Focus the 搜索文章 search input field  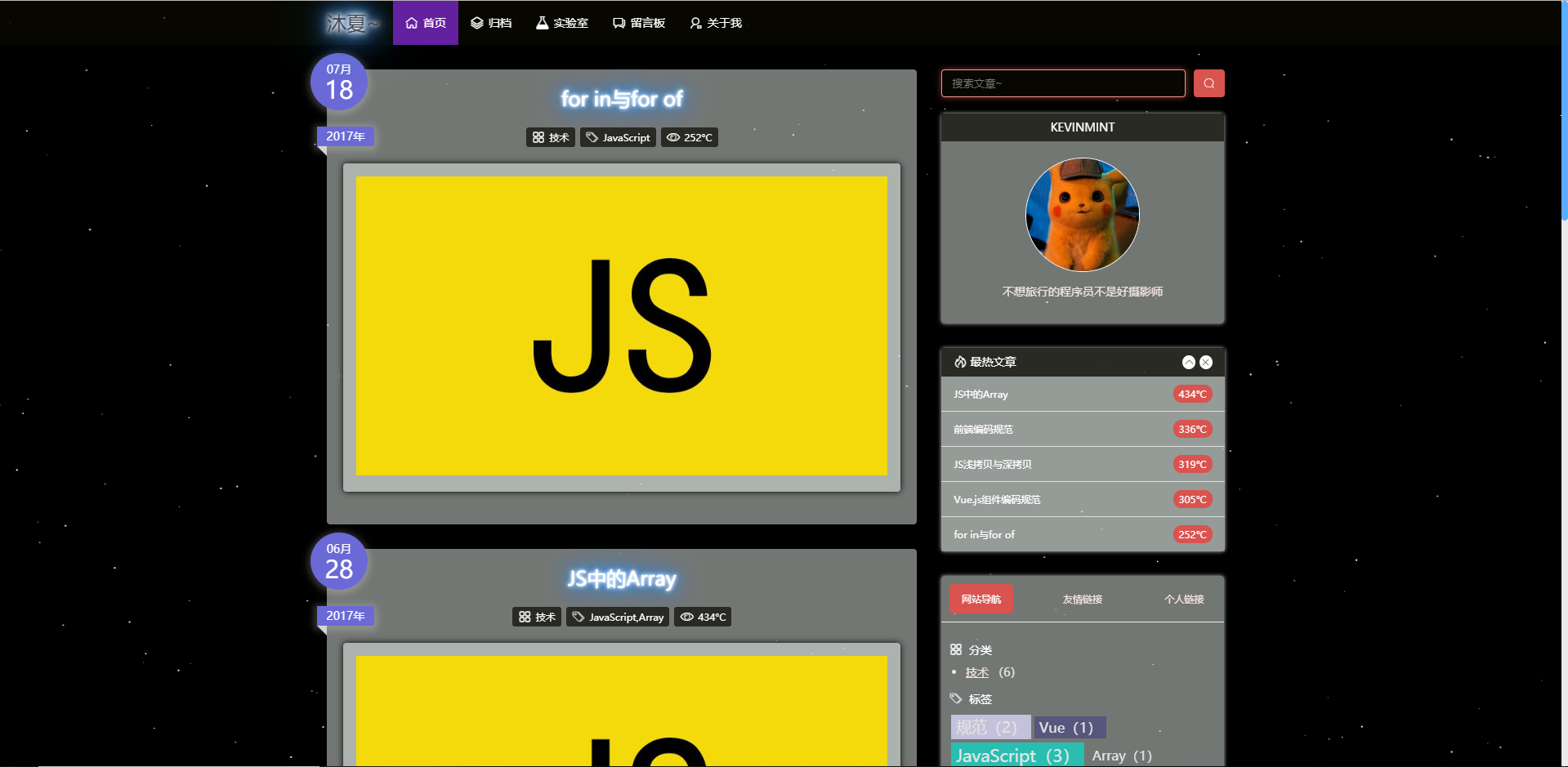[1063, 83]
